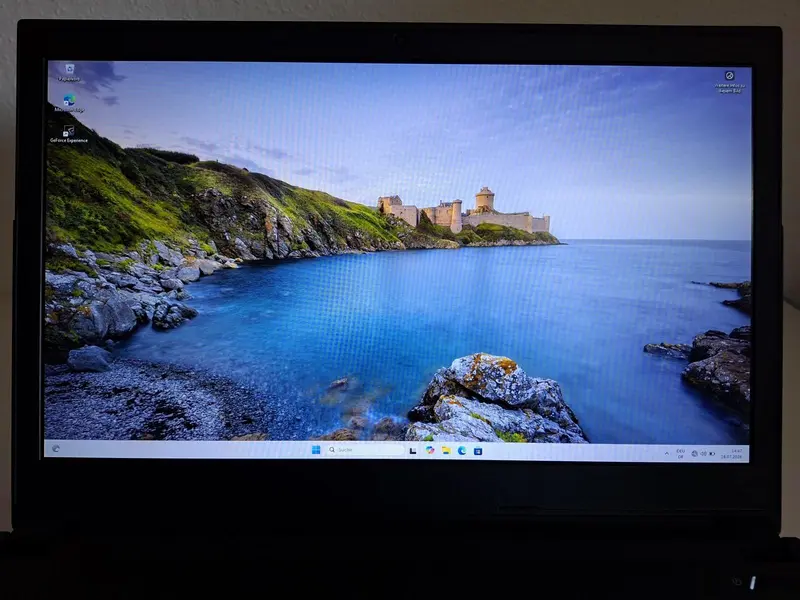The image size is (800, 600).
Task: Launch Microsoft Edge from the taskbar
Action: click(462, 451)
